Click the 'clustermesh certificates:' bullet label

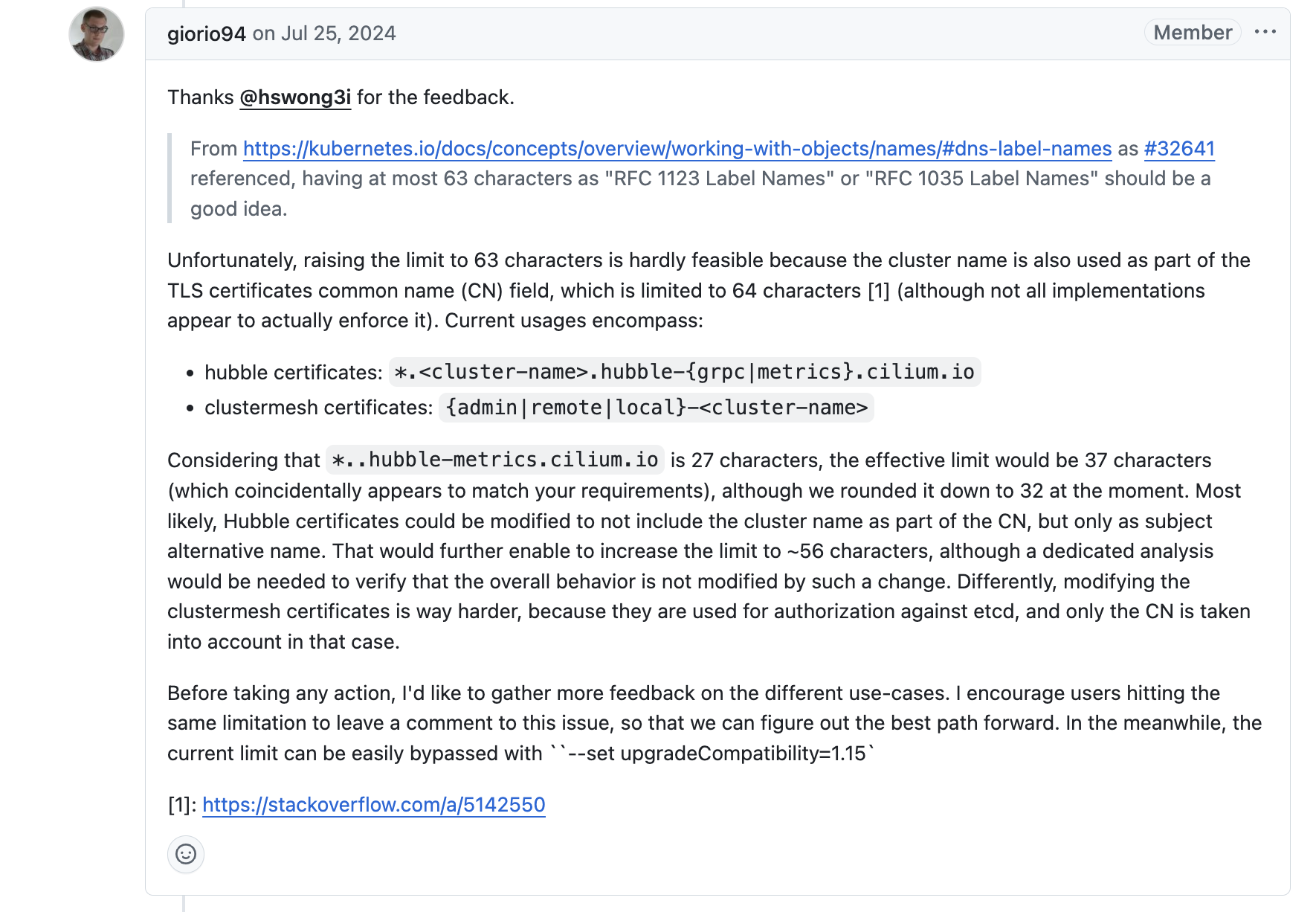319,408
